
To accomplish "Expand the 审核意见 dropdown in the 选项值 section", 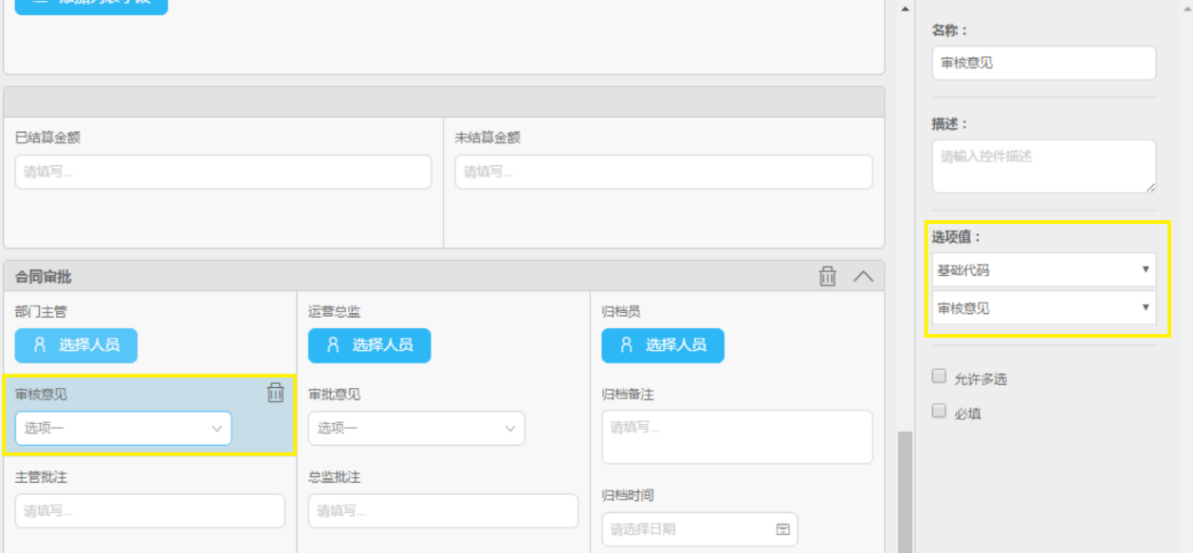I will tap(1044, 308).
